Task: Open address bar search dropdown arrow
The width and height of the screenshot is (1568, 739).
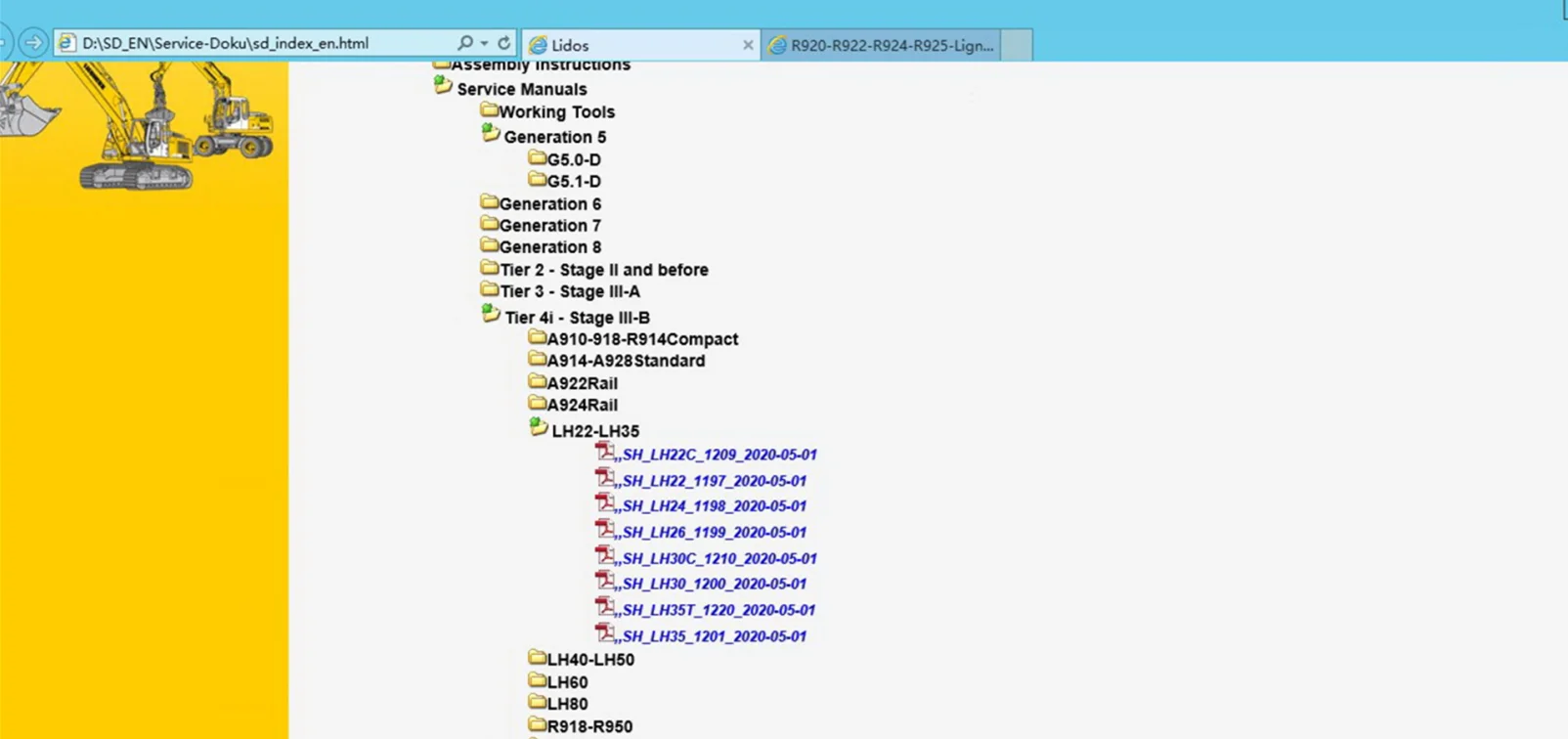Action: pyautogui.click(x=484, y=44)
